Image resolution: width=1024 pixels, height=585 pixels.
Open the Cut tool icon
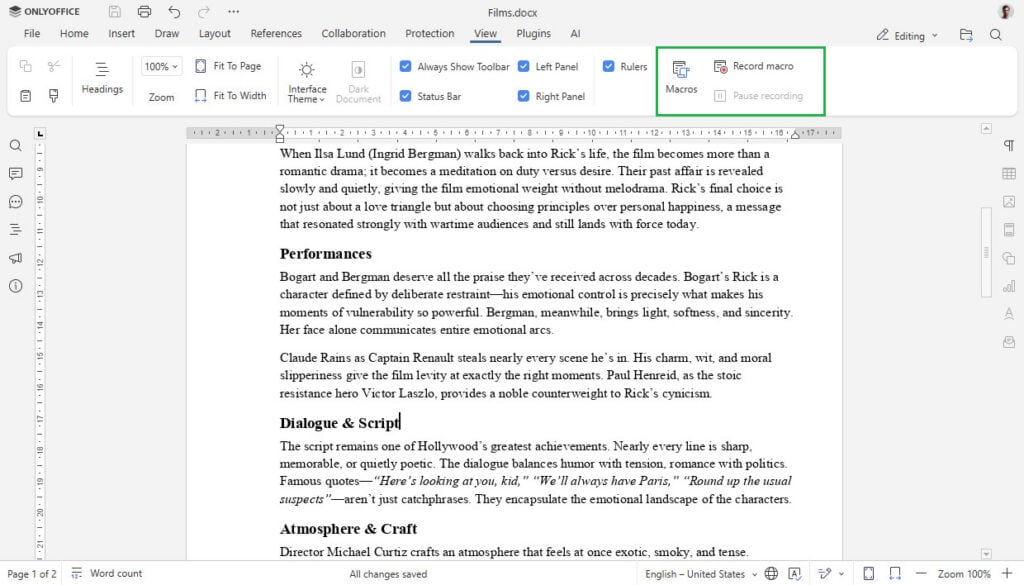tap(53, 66)
